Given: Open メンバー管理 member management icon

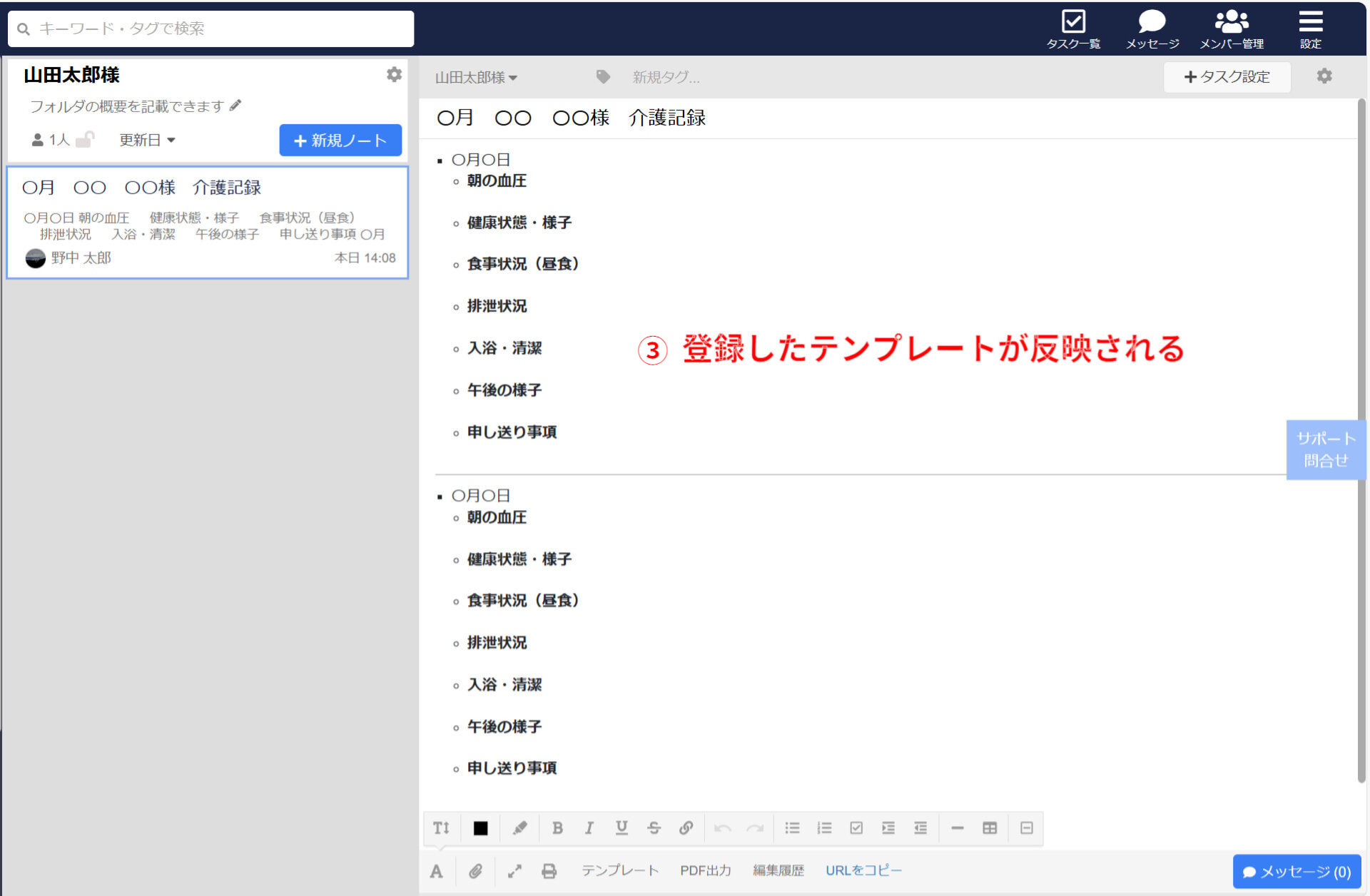Looking at the screenshot, I should (x=1231, y=20).
